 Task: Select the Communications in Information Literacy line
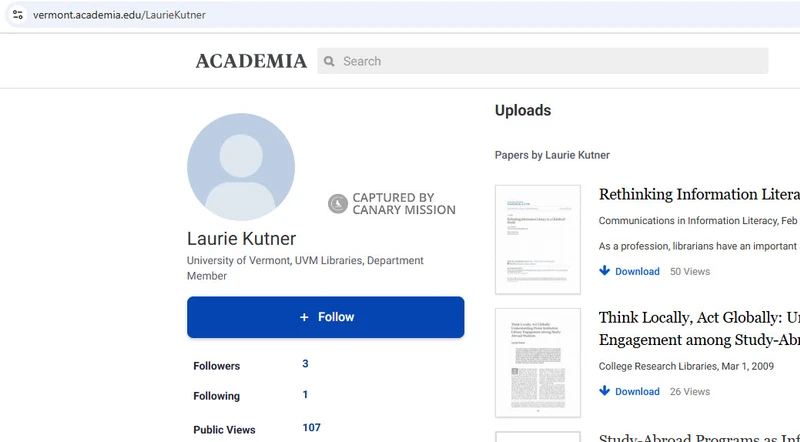click(699, 221)
